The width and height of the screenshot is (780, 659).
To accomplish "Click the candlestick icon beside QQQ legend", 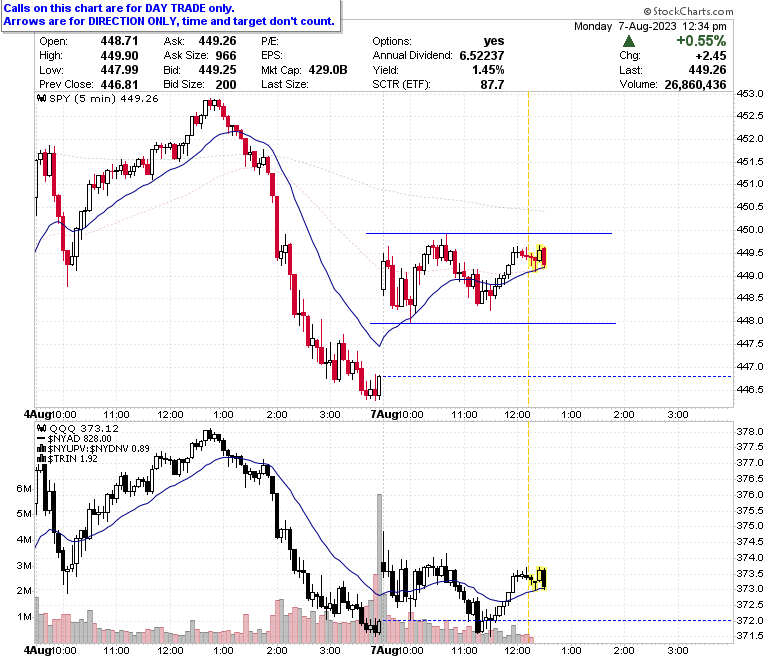I will click(x=42, y=428).
